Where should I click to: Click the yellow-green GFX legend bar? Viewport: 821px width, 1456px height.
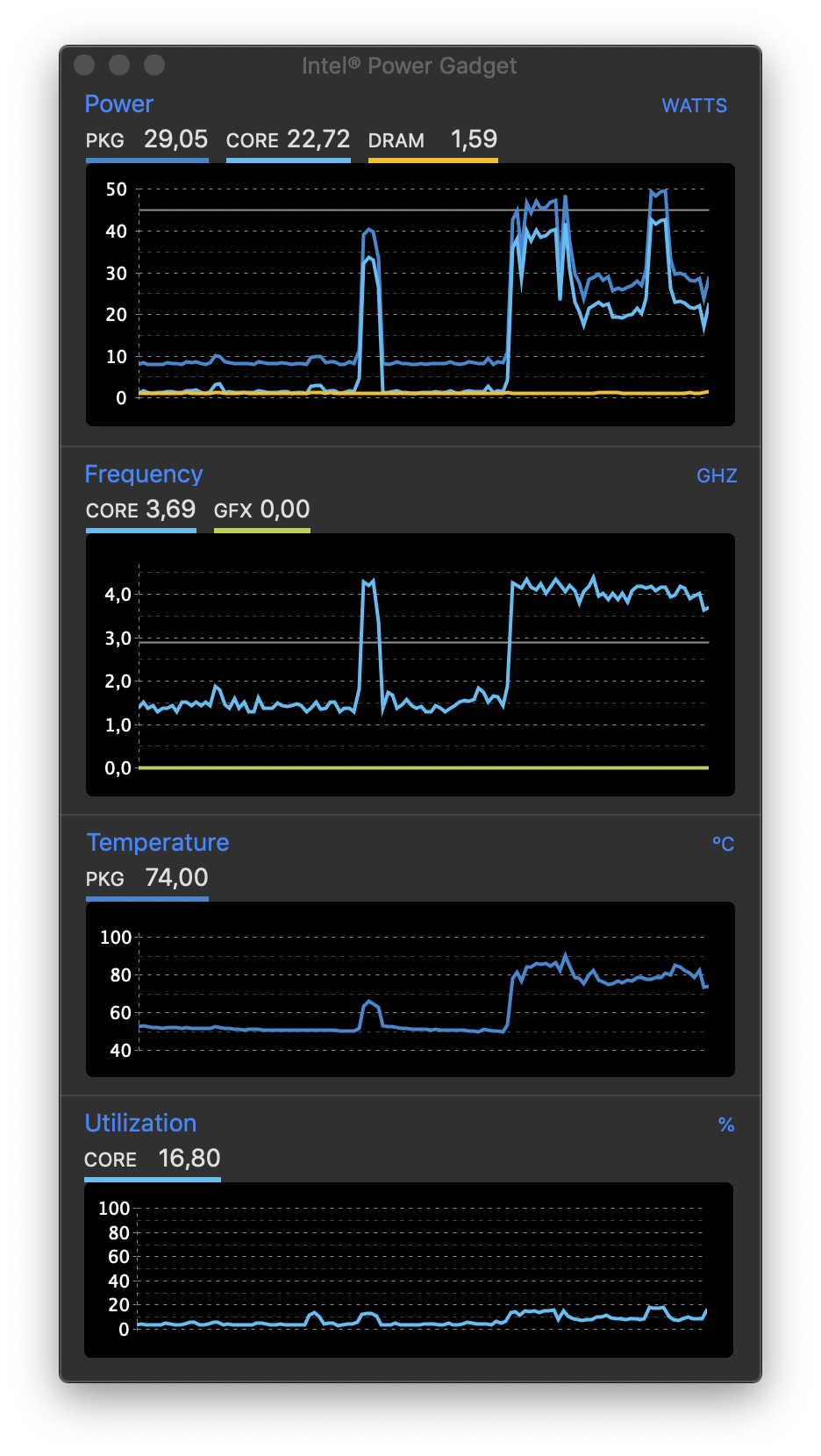(262, 531)
